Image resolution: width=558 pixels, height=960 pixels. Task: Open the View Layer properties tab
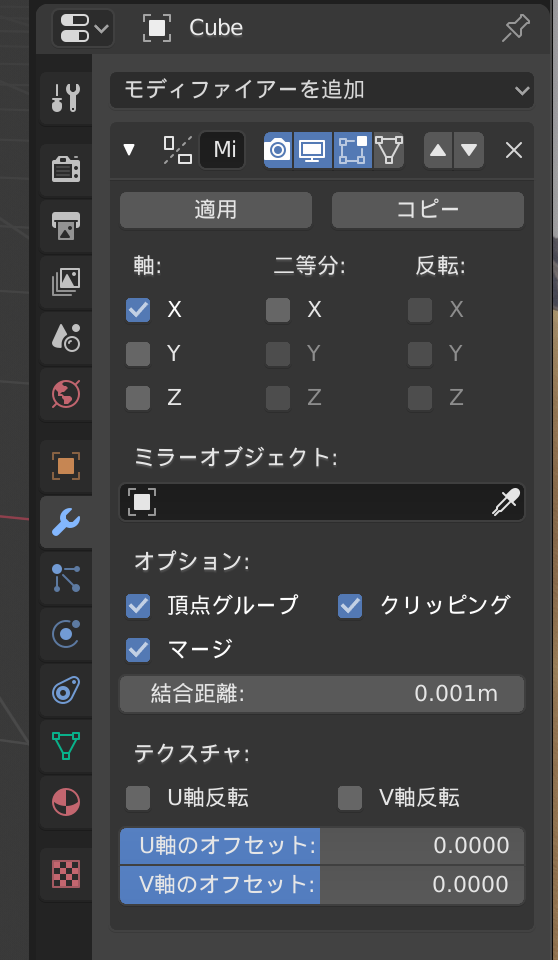tap(66, 282)
